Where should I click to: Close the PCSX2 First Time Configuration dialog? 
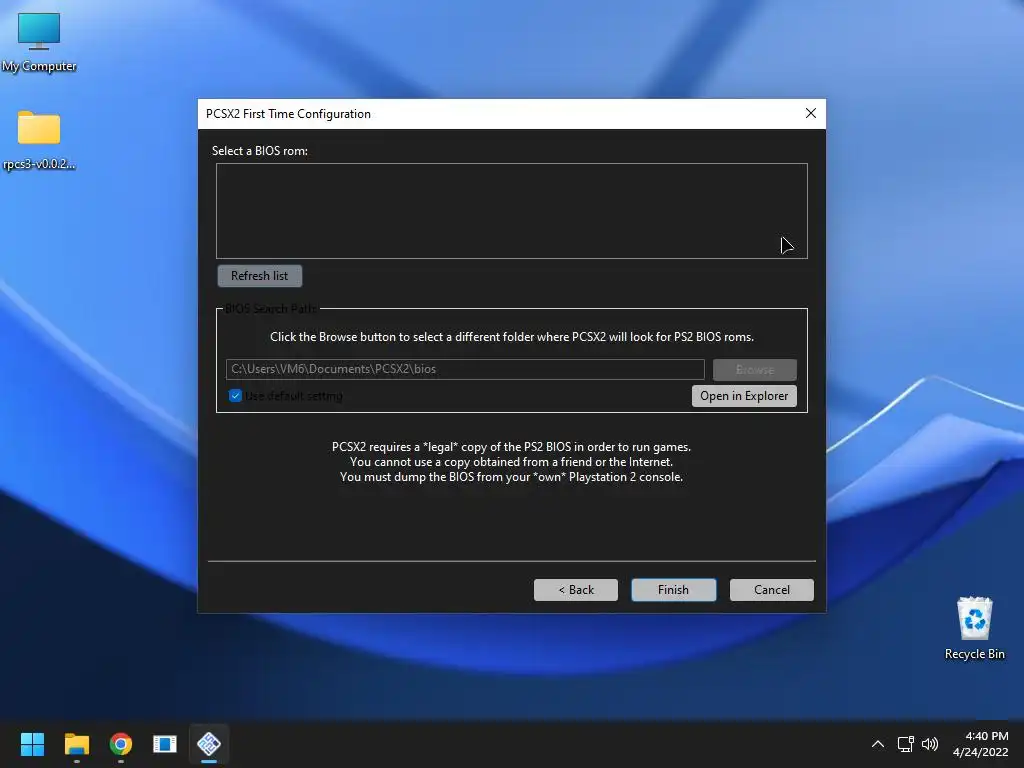(810, 113)
